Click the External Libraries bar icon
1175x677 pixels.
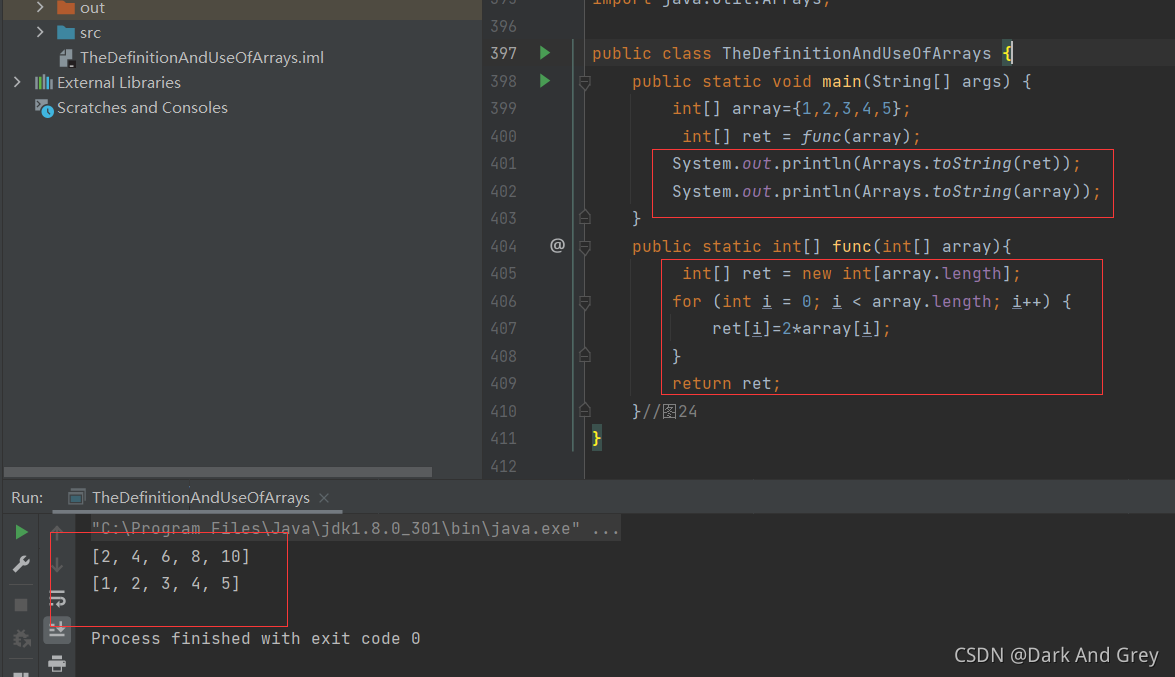click(43, 82)
